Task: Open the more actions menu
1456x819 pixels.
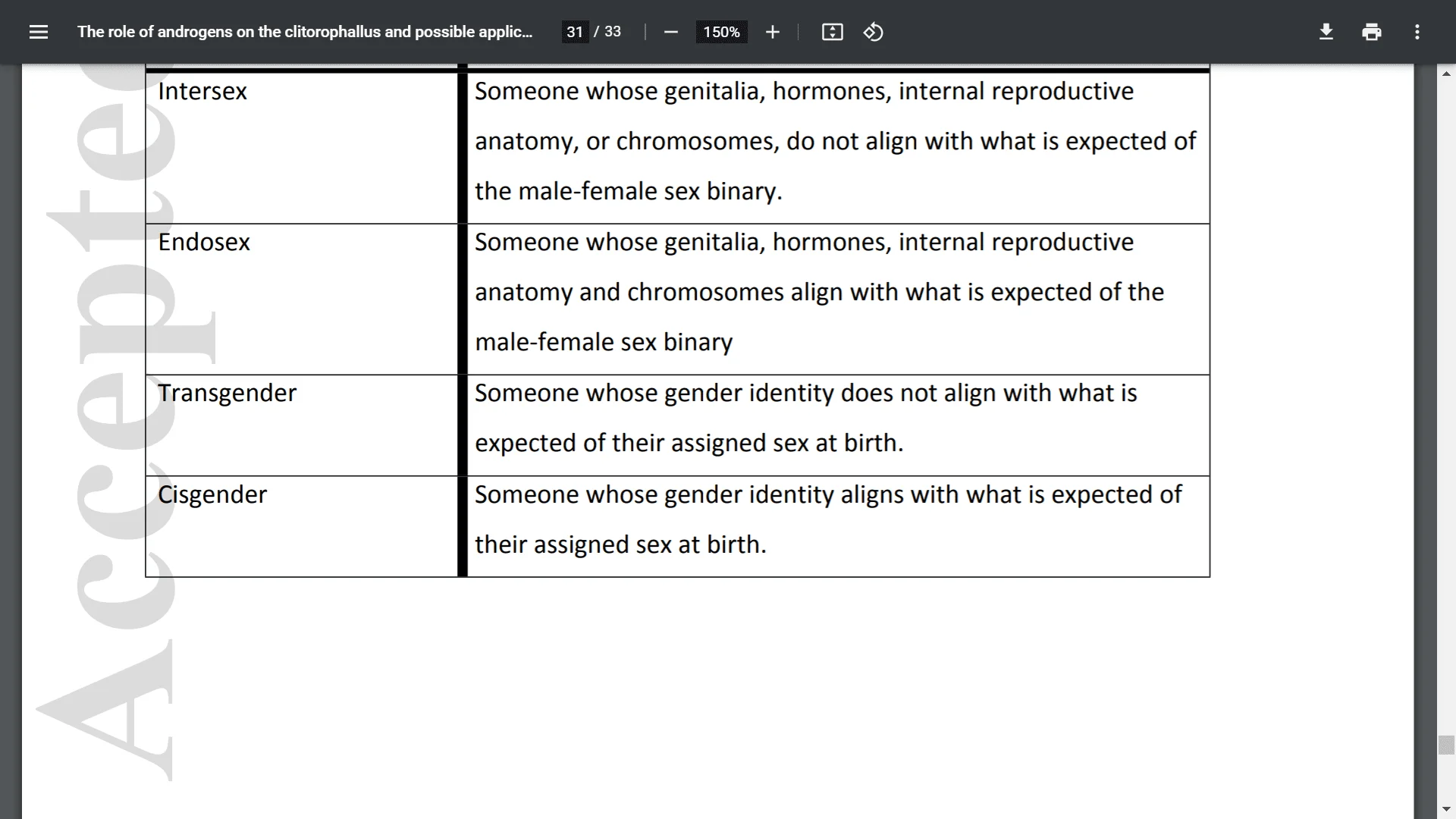Action: [1417, 32]
